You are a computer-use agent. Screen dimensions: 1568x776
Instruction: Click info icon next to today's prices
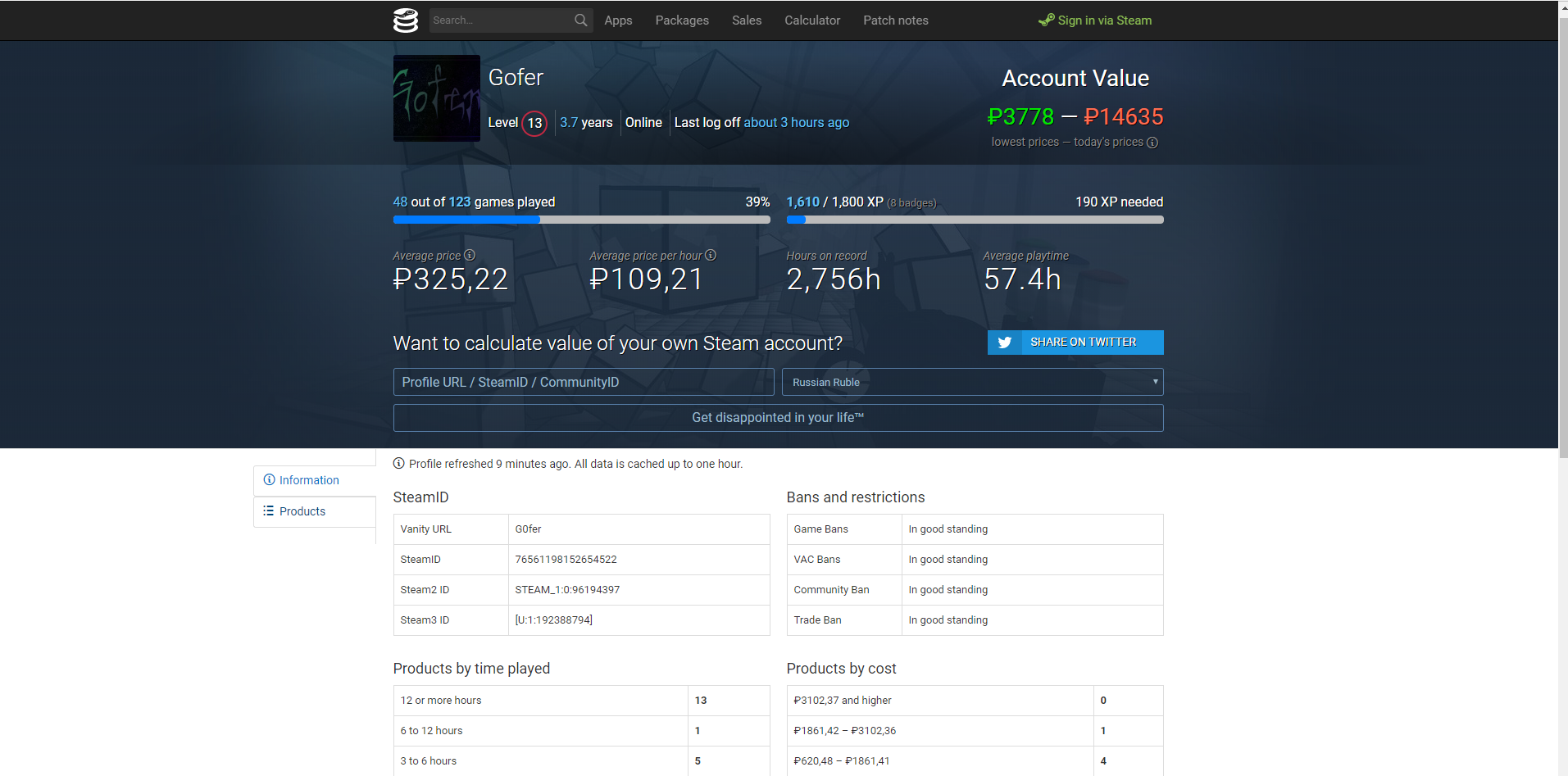1152,143
